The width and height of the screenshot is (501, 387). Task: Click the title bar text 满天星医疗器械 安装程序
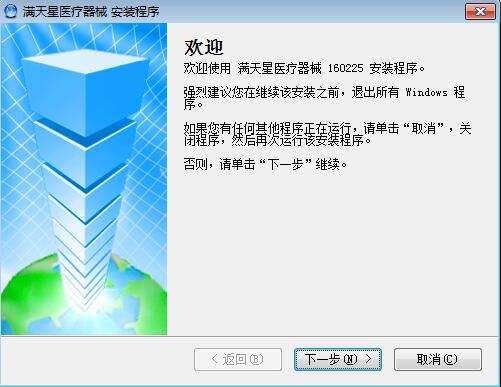(x=91, y=12)
